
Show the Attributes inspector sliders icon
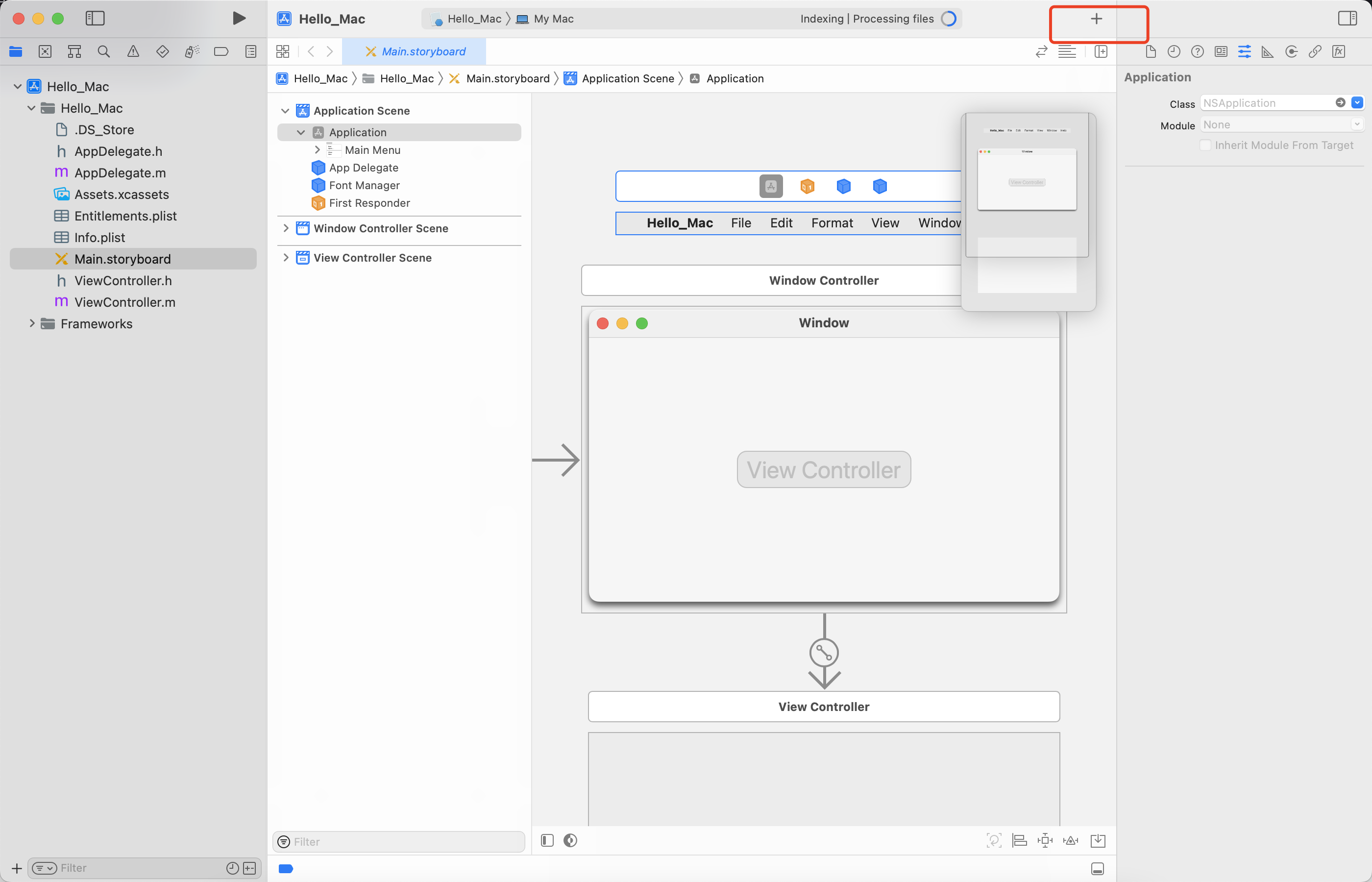click(x=1244, y=51)
